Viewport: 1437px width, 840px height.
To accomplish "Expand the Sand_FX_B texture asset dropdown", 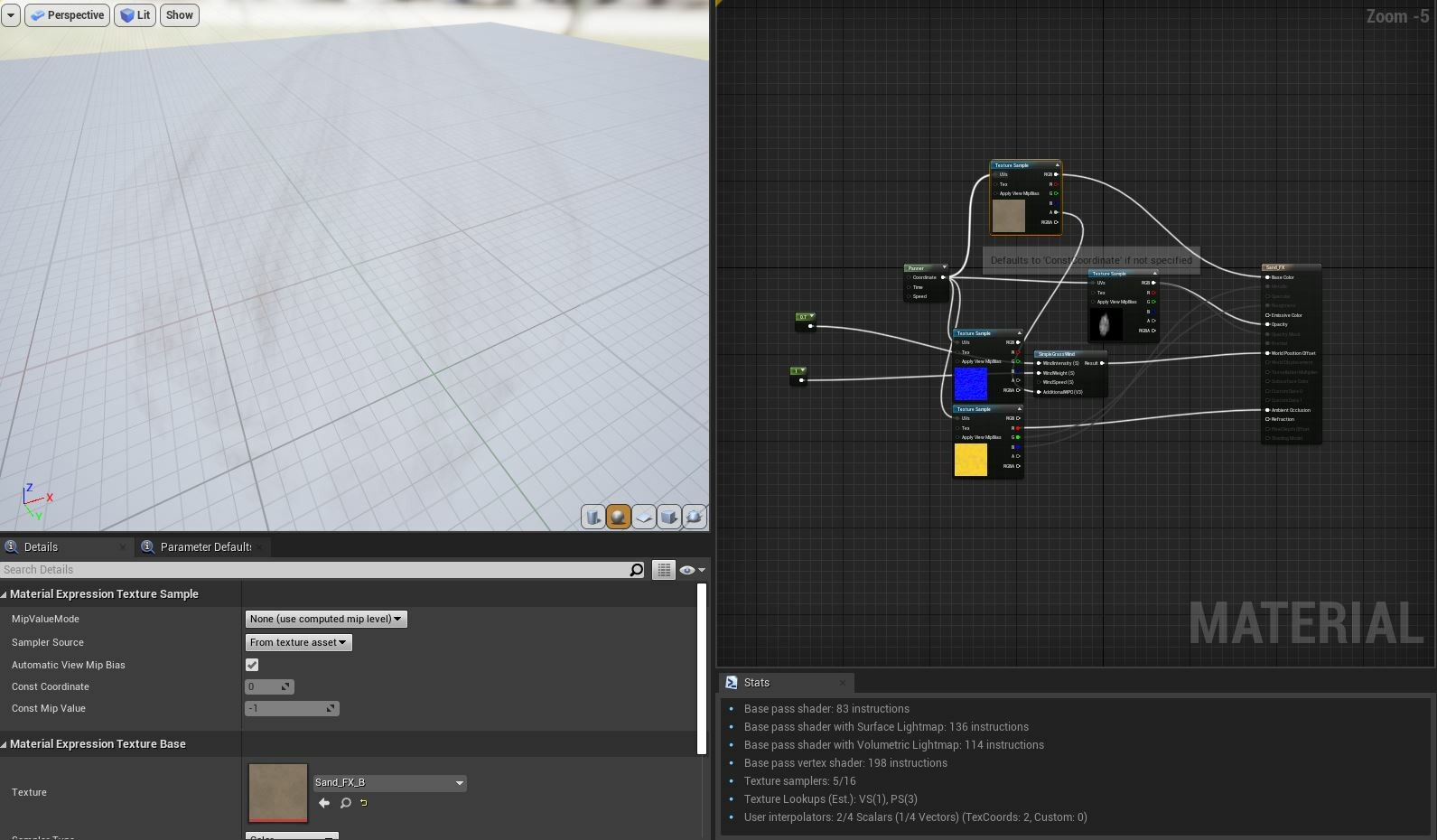I will tap(389, 783).
